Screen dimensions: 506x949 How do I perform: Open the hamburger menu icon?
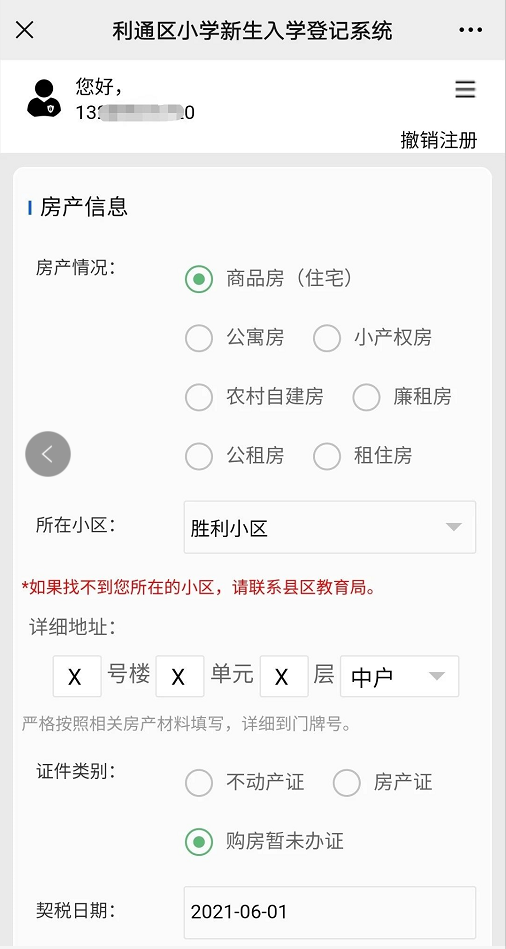[465, 90]
